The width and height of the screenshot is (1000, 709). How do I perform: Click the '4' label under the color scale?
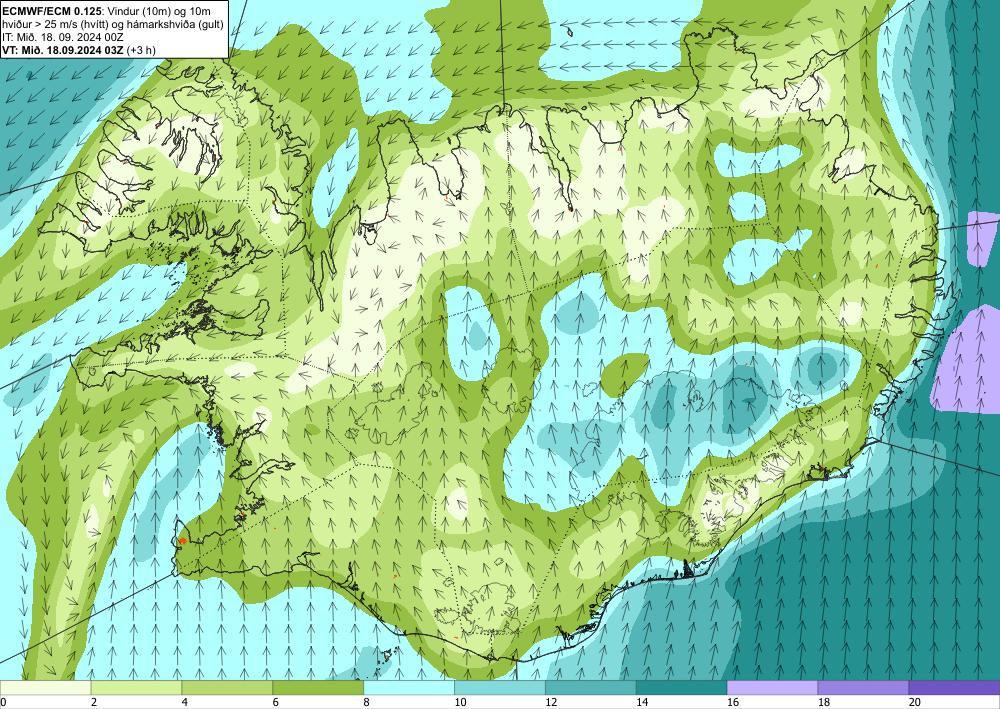click(185, 702)
